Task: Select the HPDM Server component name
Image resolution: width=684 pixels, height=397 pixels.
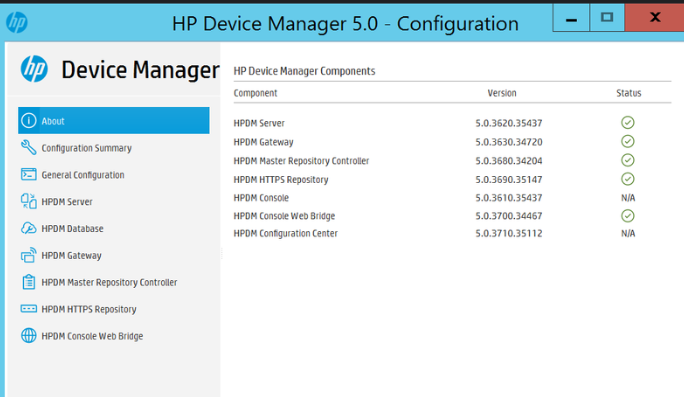Action: click(259, 123)
